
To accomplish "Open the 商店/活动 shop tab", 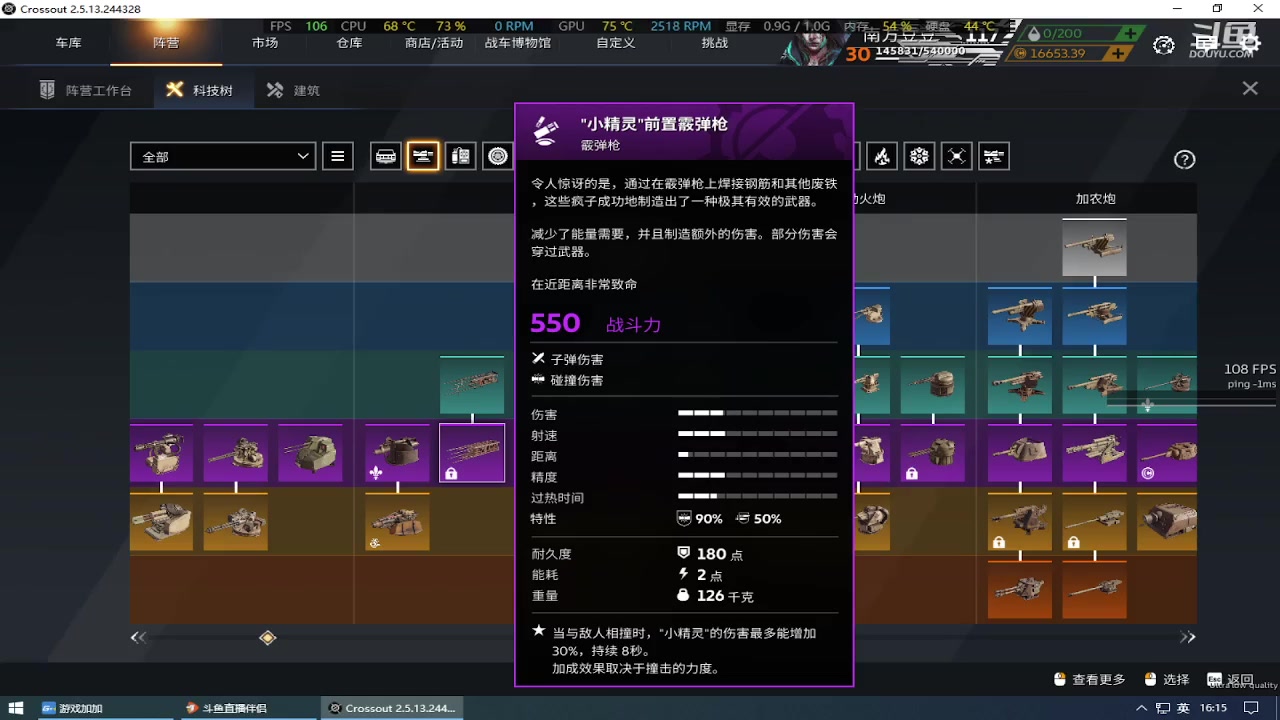I will 434,43.
